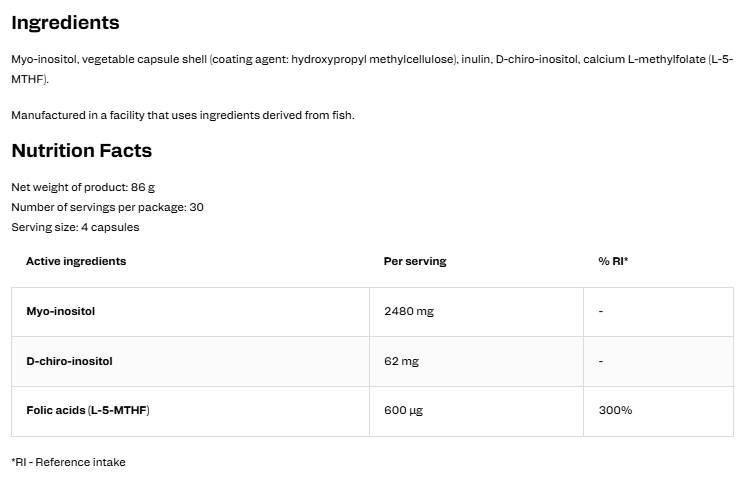The height and width of the screenshot is (479, 746).
Task: Click the 2480 mg value cell
Action: pyautogui.click(x=409, y=311)
